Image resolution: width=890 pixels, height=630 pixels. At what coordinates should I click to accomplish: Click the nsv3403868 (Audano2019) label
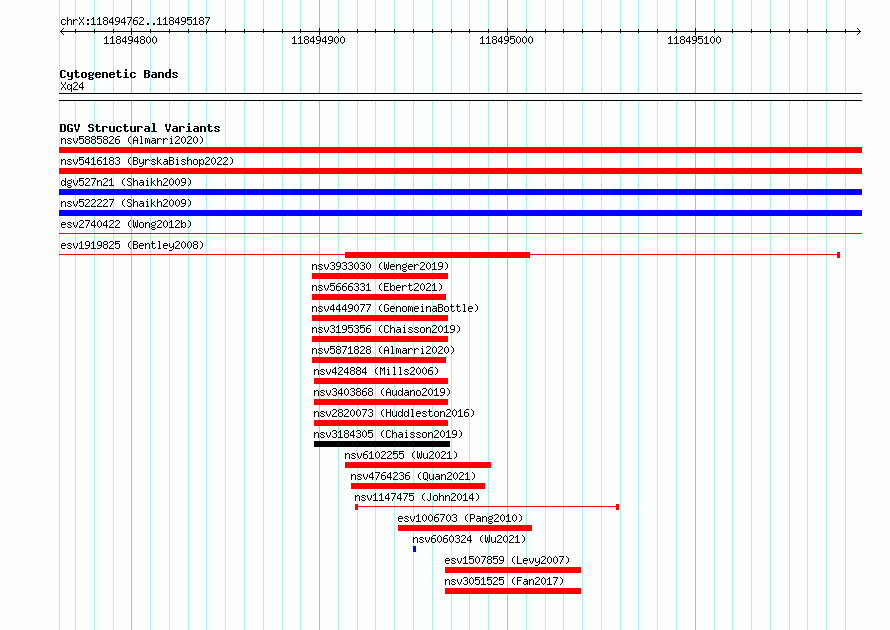(x=382, y=392)
